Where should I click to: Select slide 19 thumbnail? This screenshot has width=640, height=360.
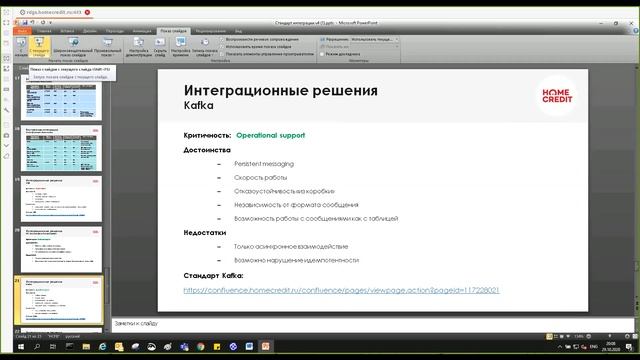[61, 199]
